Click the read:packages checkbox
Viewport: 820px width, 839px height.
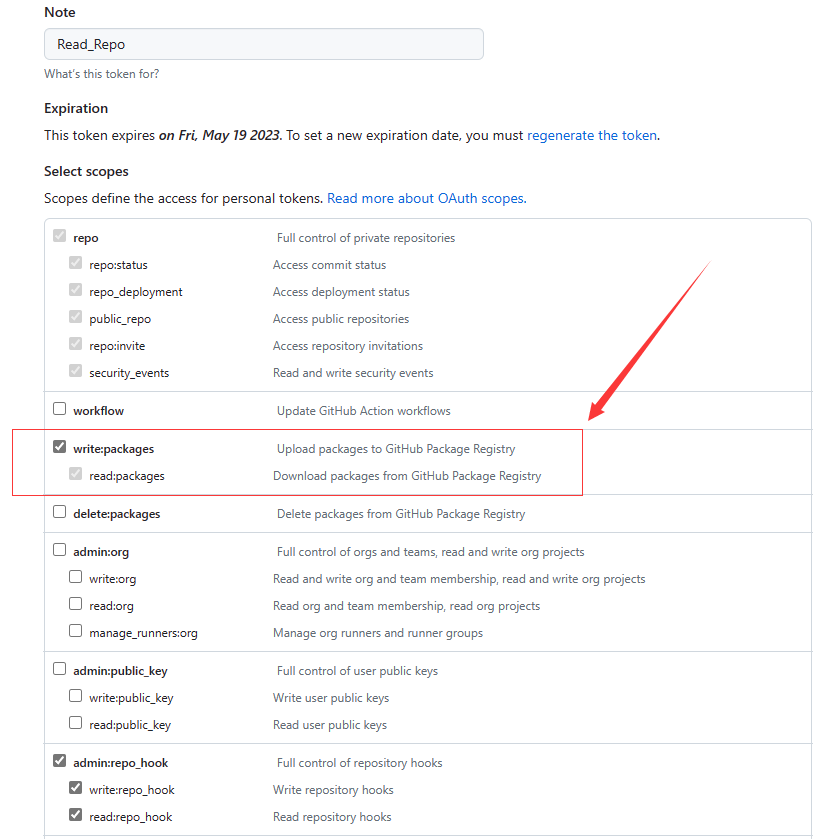tap(75, 474)
